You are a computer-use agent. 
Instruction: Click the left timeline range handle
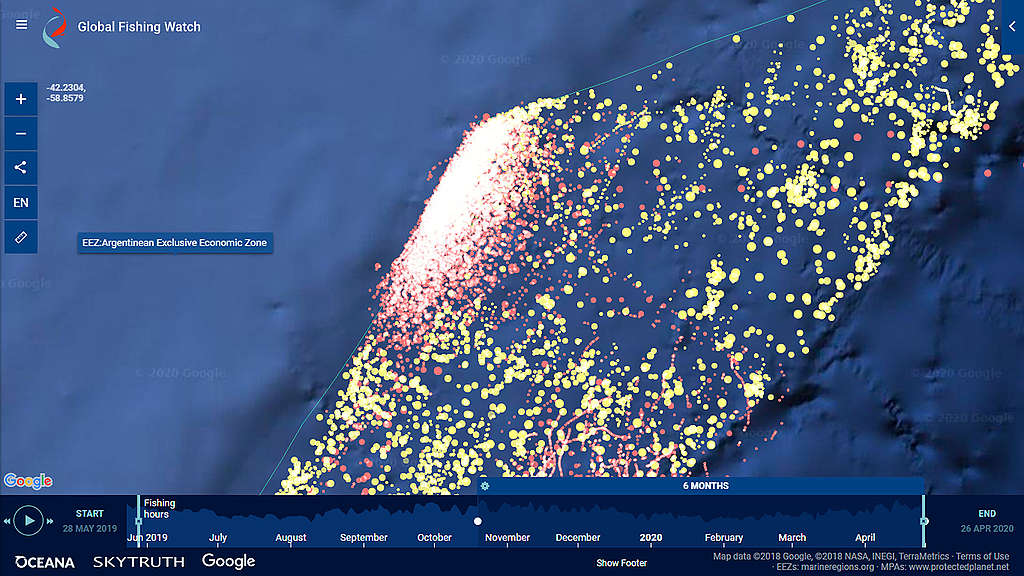tap(138, 520)
